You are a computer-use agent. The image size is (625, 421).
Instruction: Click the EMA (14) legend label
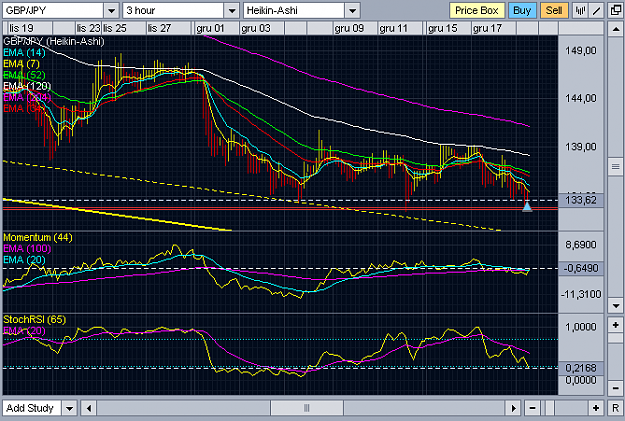tap(24, 53)
